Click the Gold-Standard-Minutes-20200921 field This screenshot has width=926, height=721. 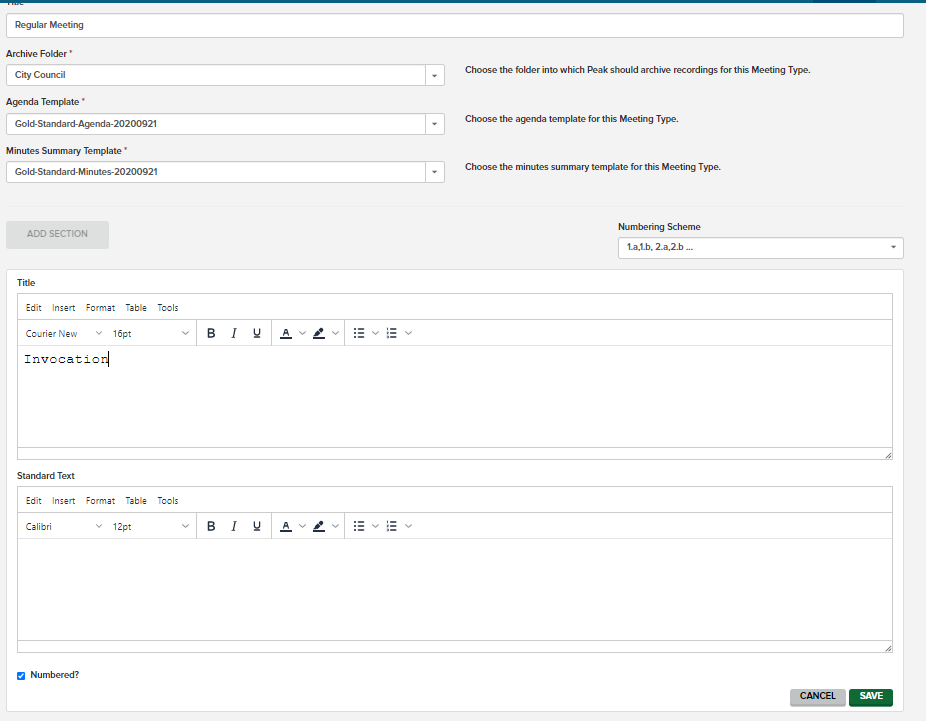(x=216, y=172)
